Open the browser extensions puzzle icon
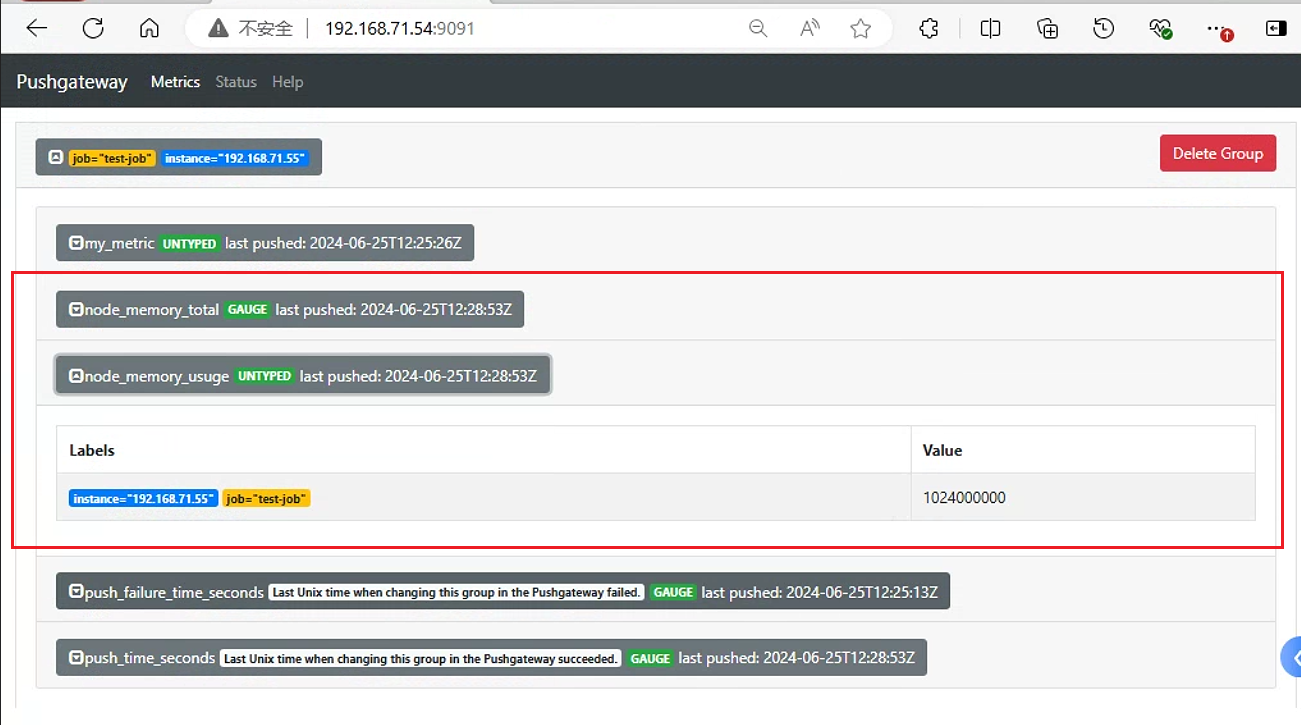1301x725 pixels. [929, 29]
